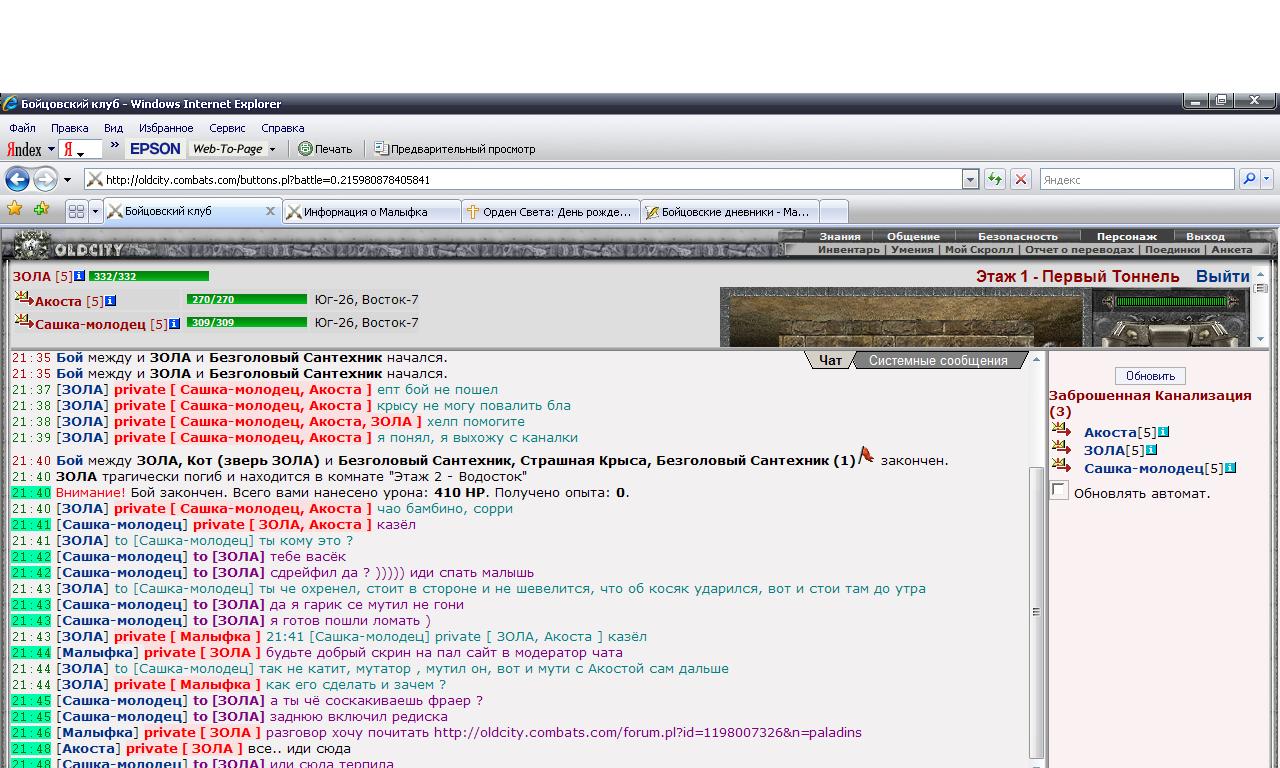Open the Персонаж game menu
Viewport: 1280px width, 768px height.
1126,237
